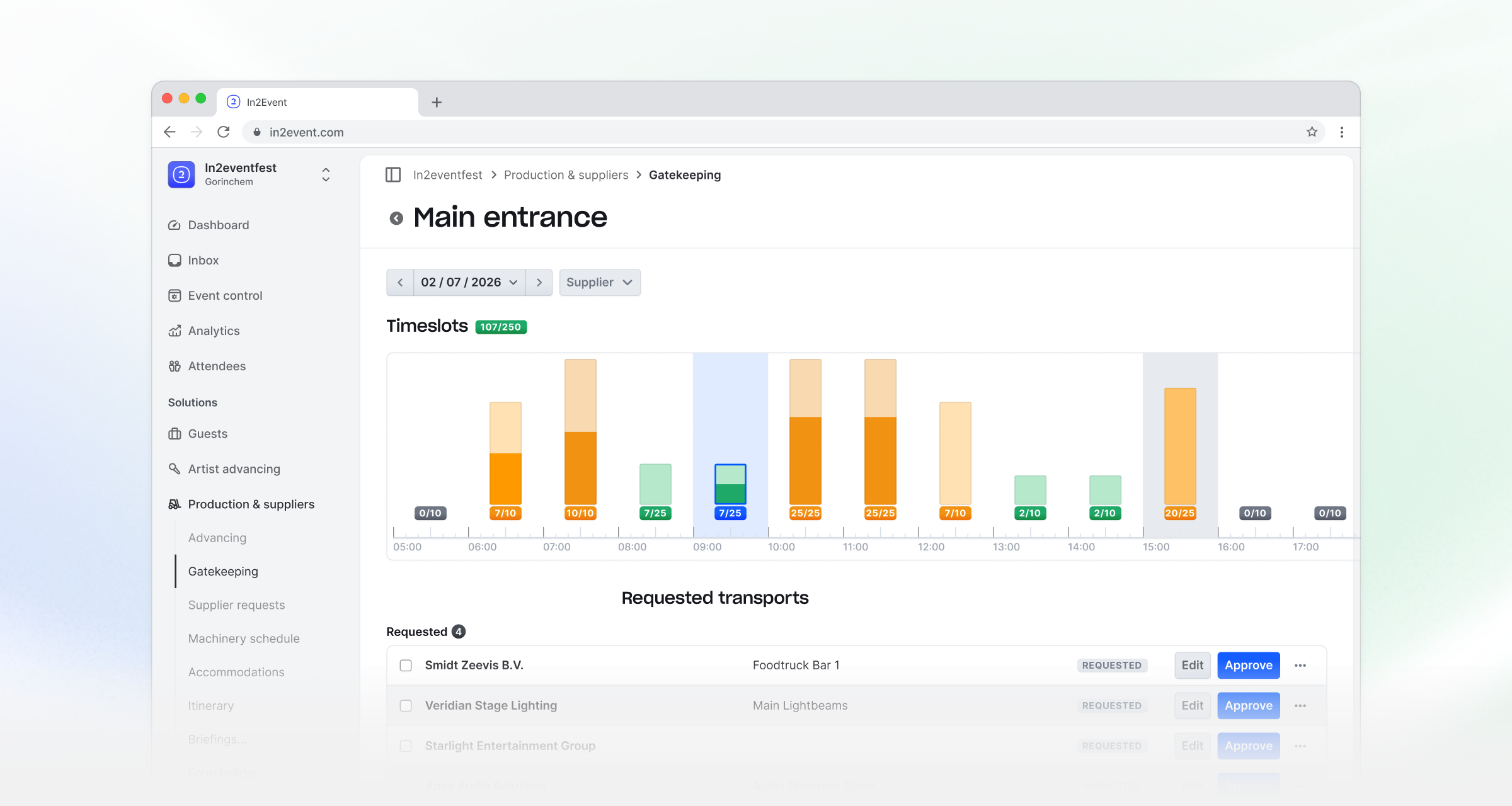The image size is (1512, 806).
Task: Go back using the Main entrance arrow
Action: coord(396,219)
